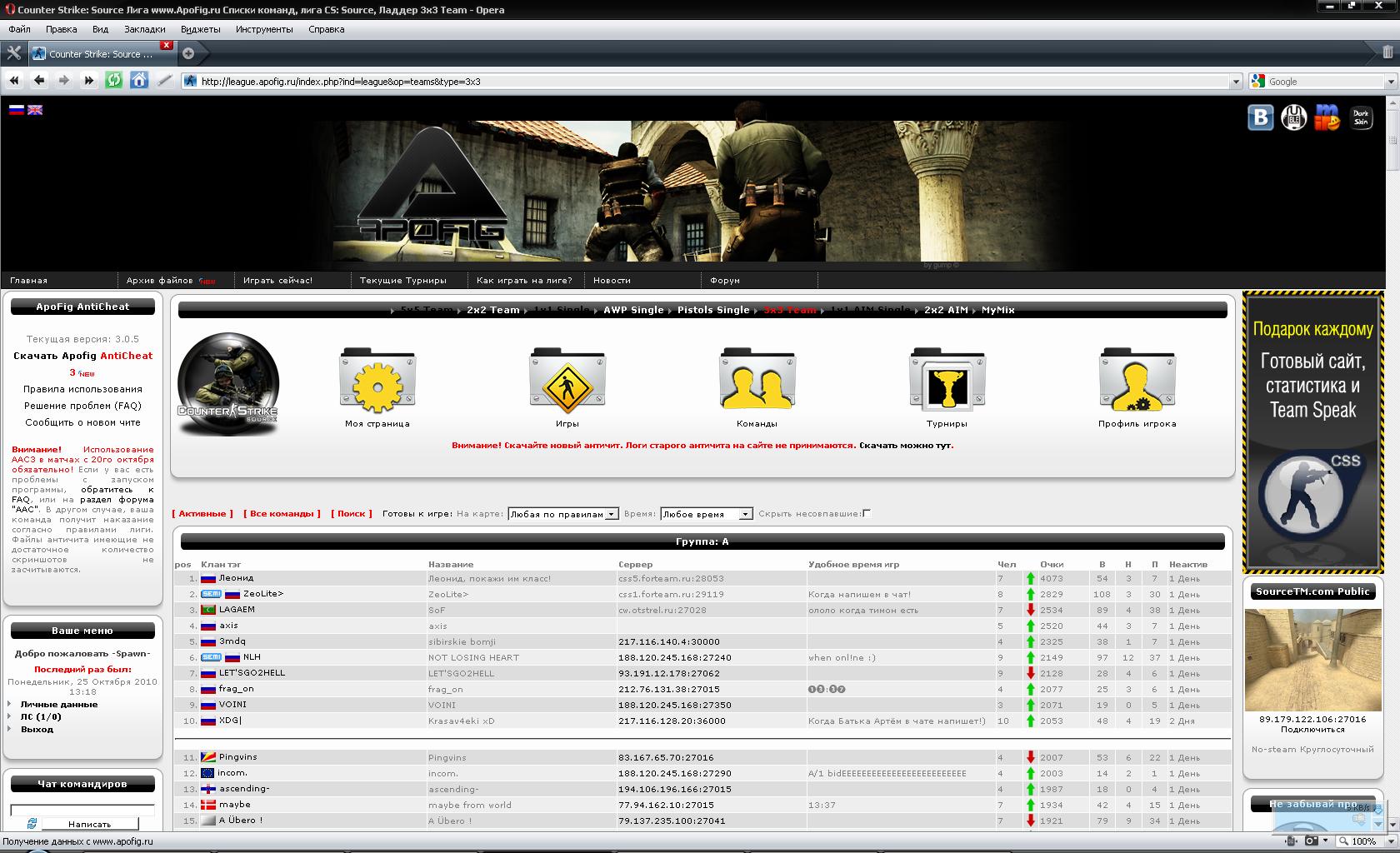This screenshot has width=1400, height=853.
Task: Click the chat message input field
Action: pyautogui.click(x=82, y=810)
